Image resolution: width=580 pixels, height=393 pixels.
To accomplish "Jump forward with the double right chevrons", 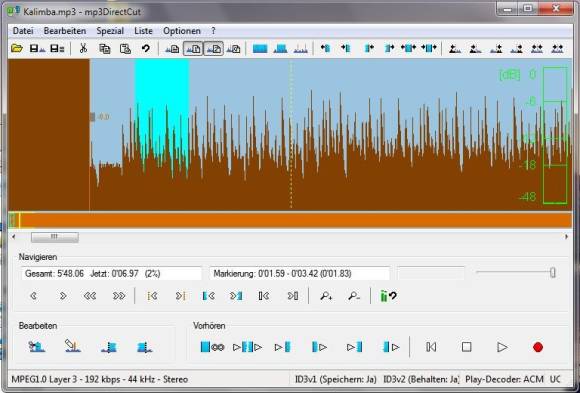I will (119, 296).
